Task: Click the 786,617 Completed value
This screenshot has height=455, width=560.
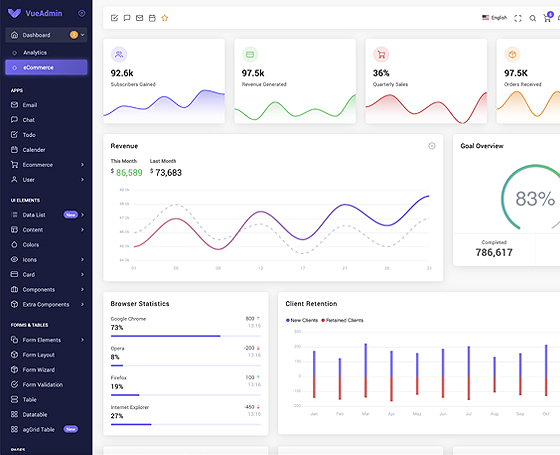Action: [494, 252]
